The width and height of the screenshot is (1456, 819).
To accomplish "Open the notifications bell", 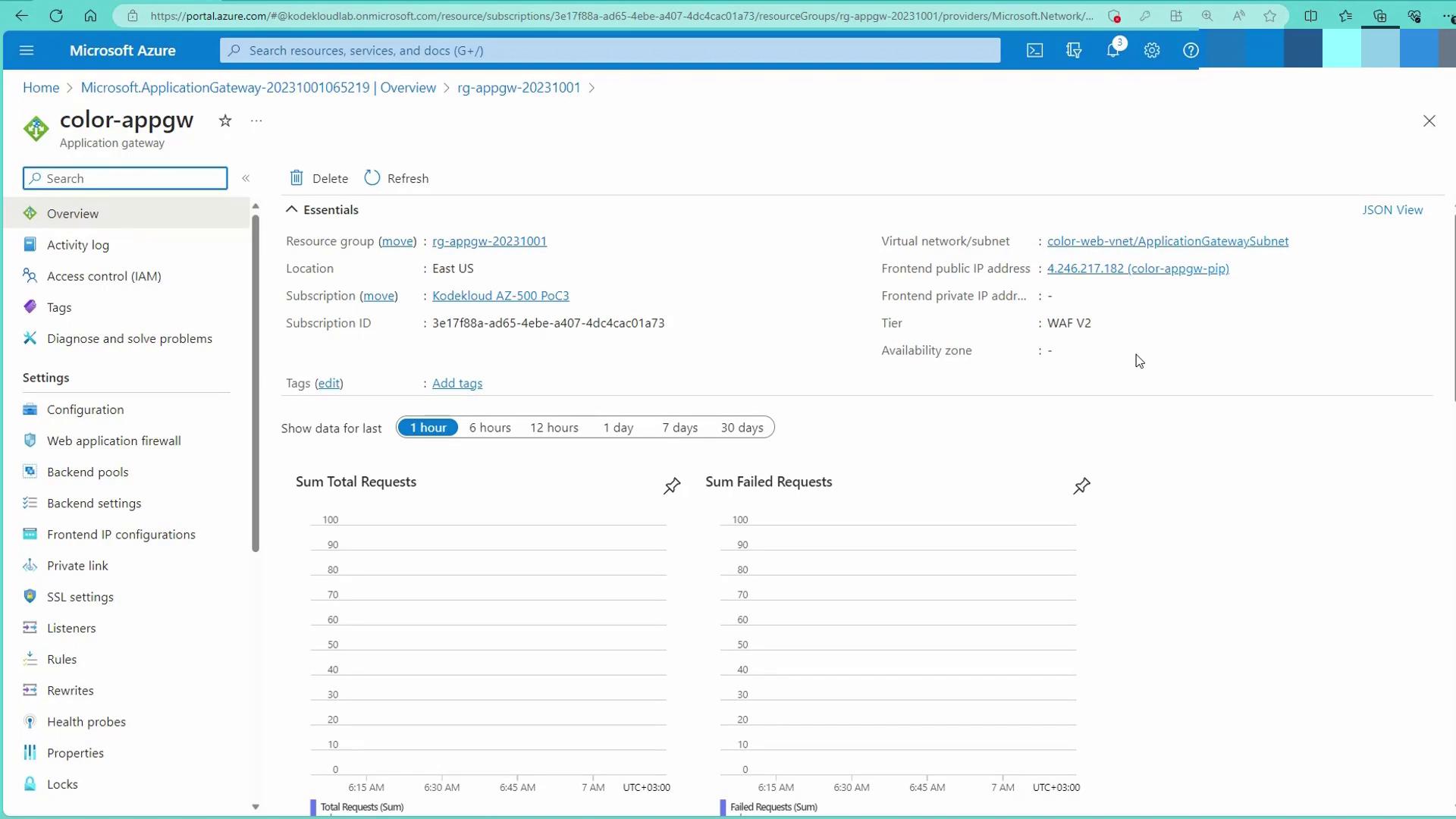I will (1112, 50).
